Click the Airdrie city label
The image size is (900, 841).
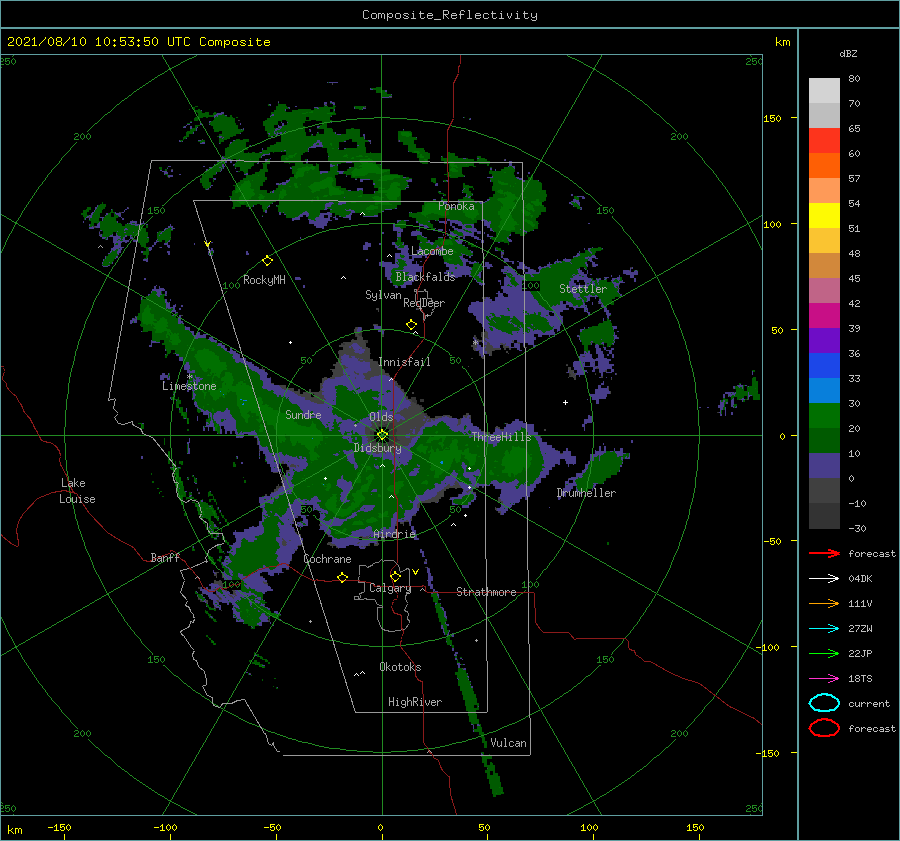click(x=394, y=534)
